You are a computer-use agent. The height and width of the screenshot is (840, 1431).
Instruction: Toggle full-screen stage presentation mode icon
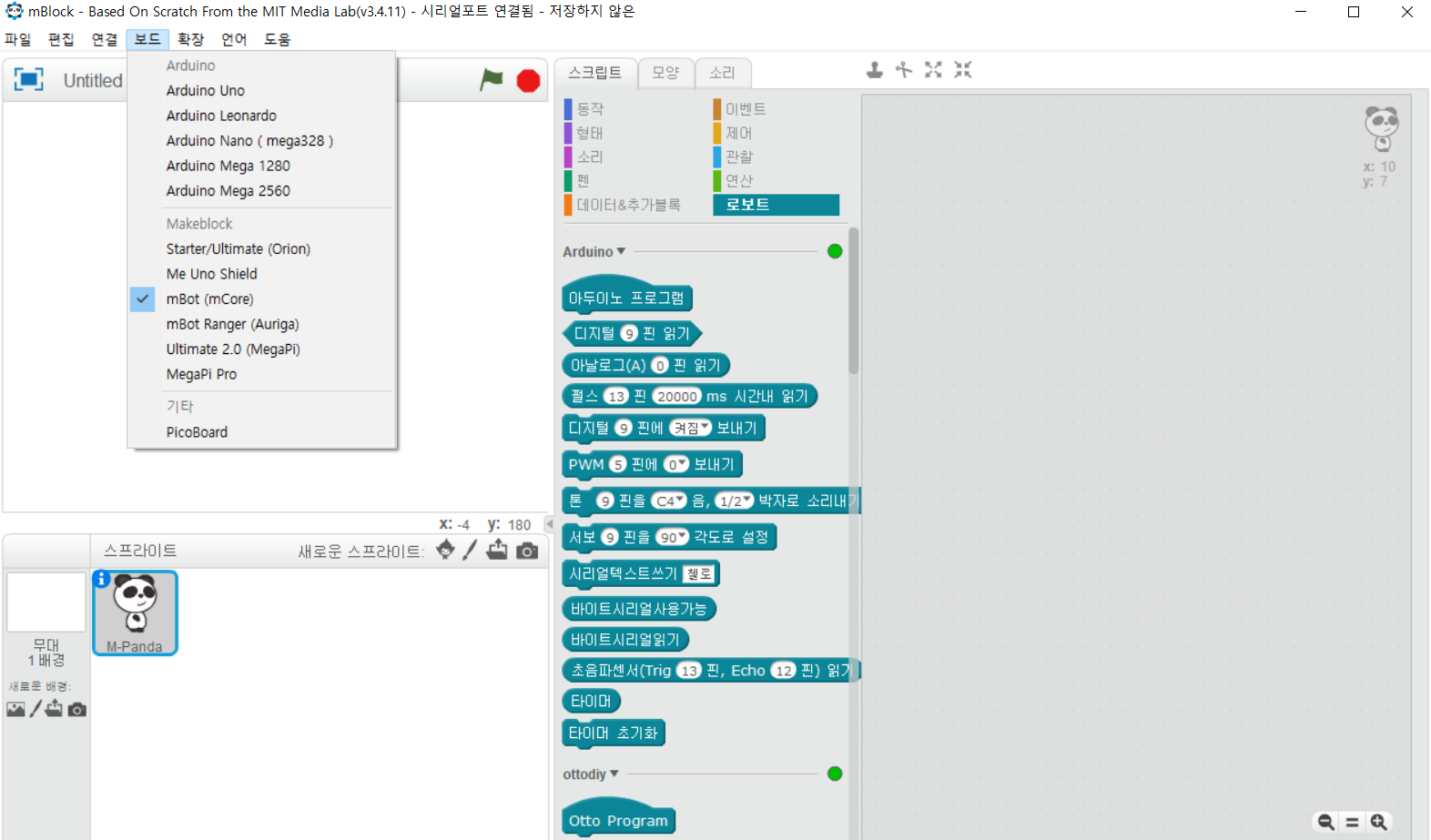click(28, 79)
